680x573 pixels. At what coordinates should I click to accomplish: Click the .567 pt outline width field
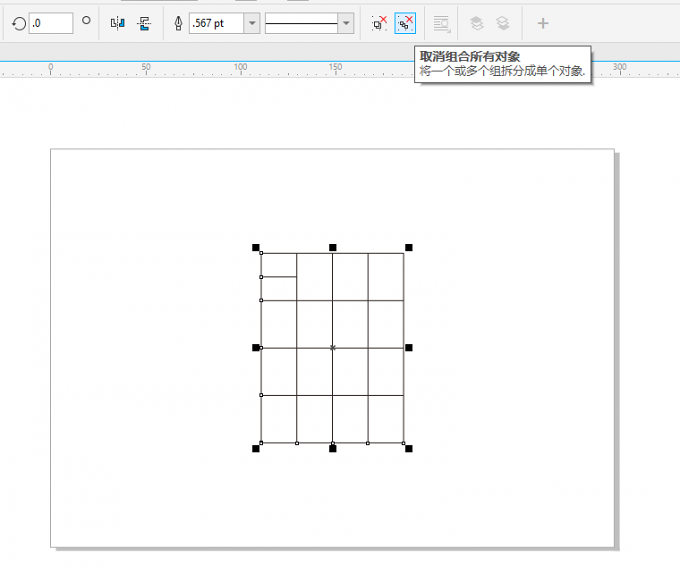tap(215, 22)
